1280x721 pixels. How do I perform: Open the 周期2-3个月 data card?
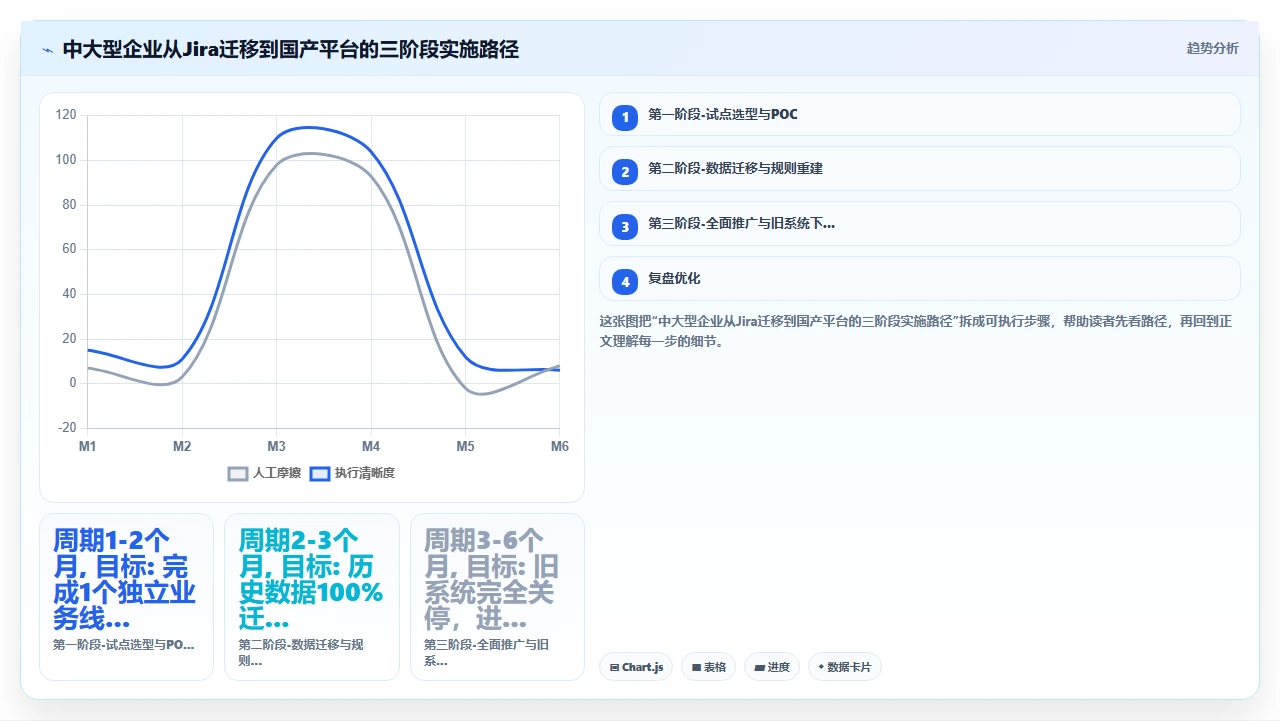click(312, 597)
